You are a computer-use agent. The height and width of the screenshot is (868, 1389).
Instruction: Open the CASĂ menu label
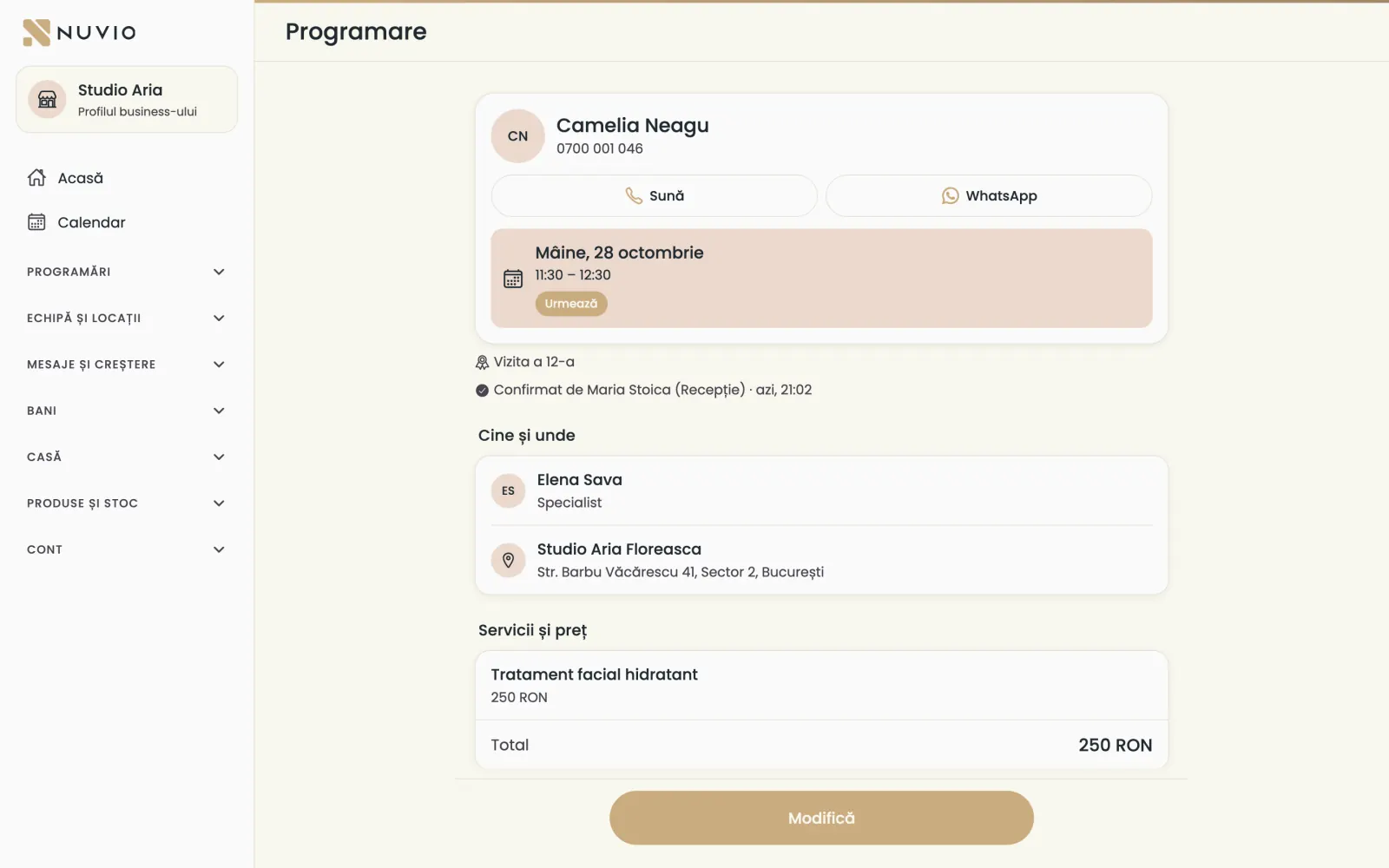coord(44,457)
